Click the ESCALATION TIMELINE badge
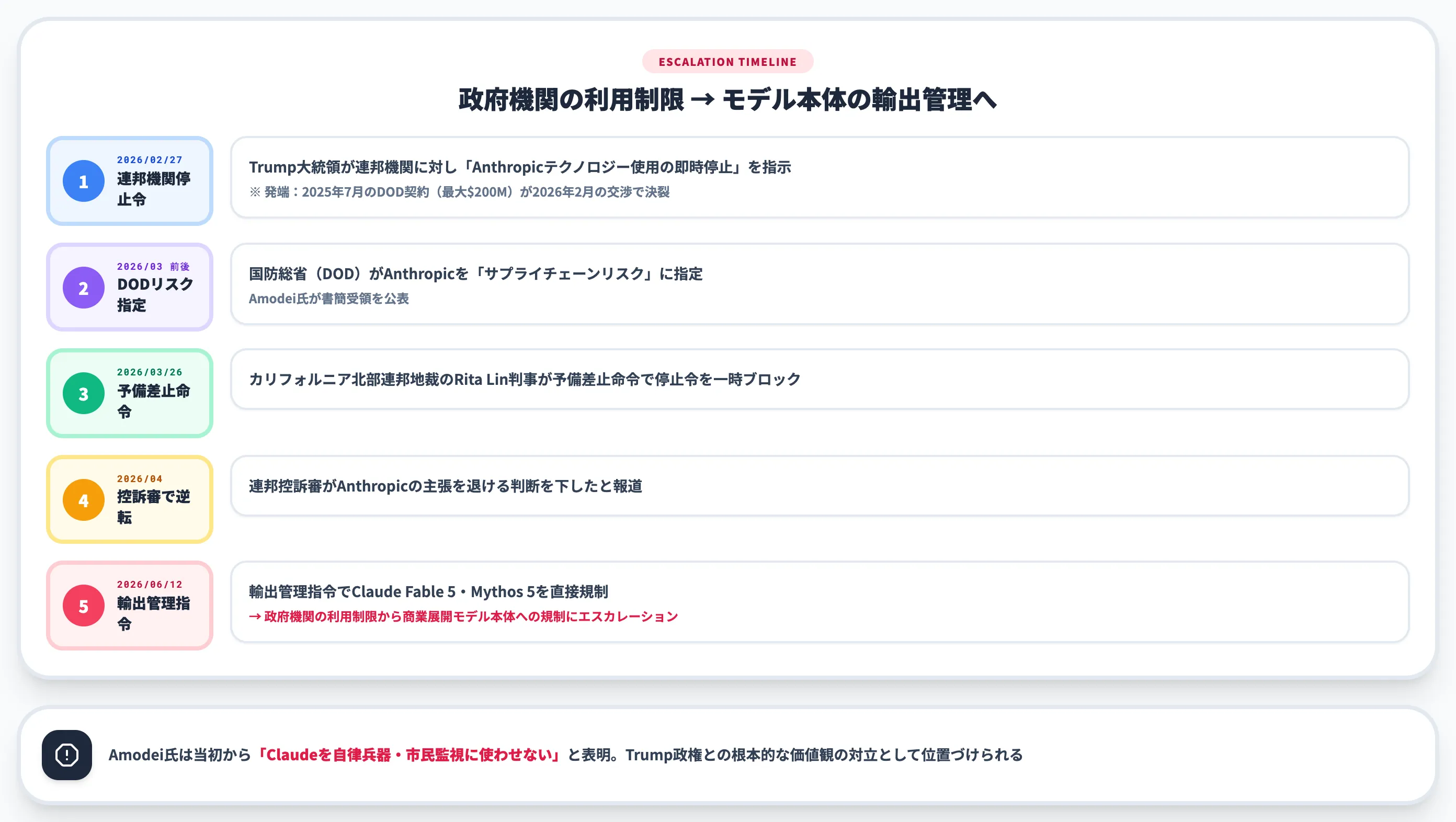This screenshot has width=1456, height=822. (727, 62)
